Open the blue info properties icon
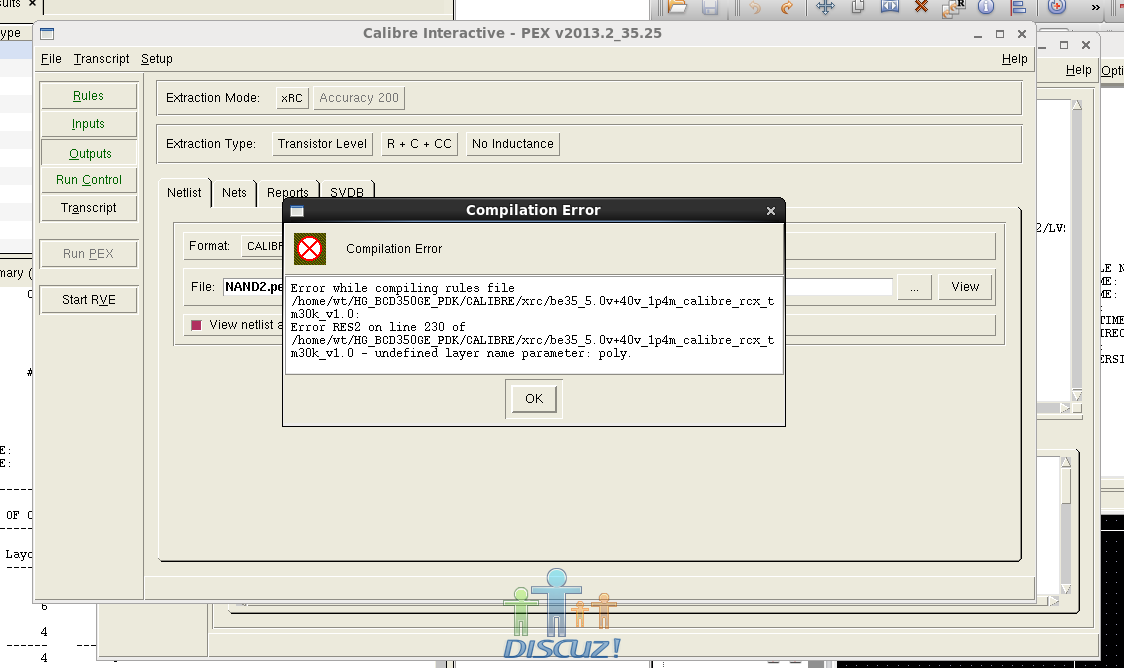 [986, 7]
